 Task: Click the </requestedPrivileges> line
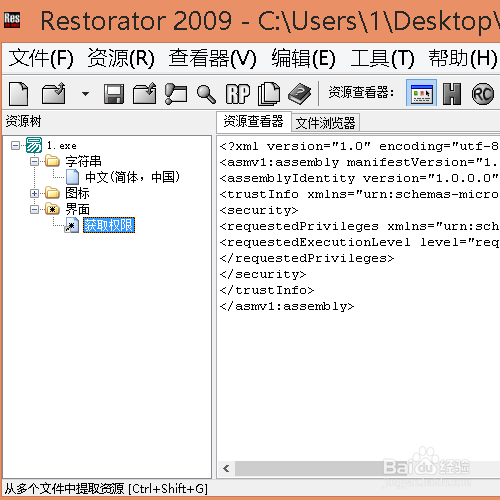point(307,258)
